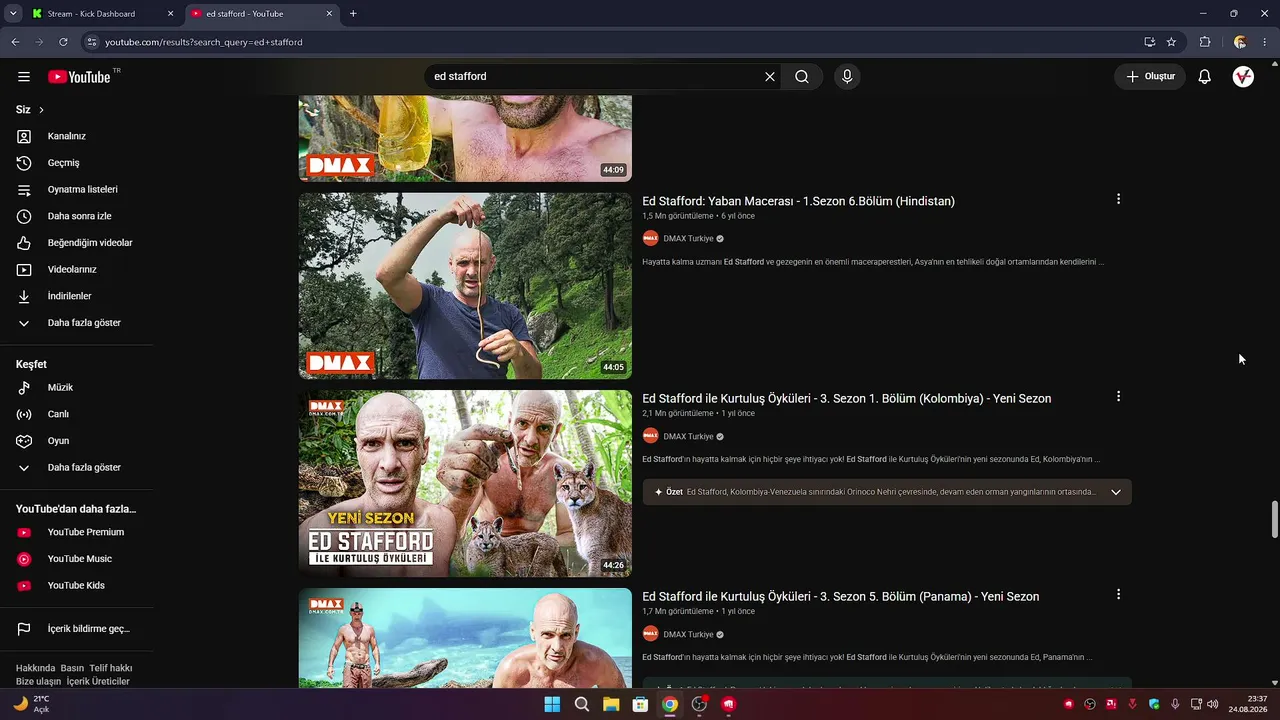The image size is (1280, 720).
Task: Open DMAX Türkiye channel on the Hindistan video
Action: 688,239
